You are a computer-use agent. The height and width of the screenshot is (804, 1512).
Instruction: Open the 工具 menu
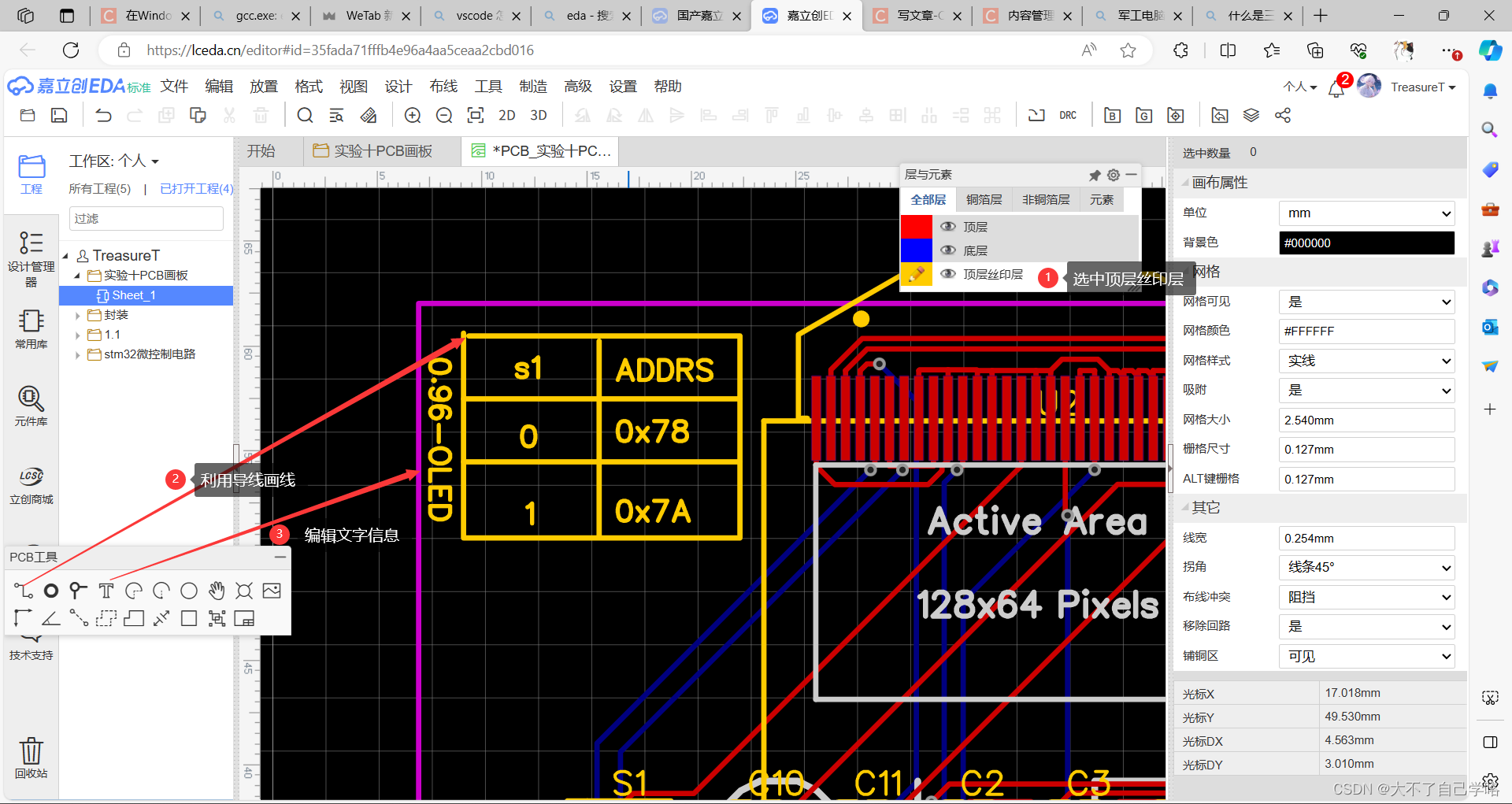(487, 87)
